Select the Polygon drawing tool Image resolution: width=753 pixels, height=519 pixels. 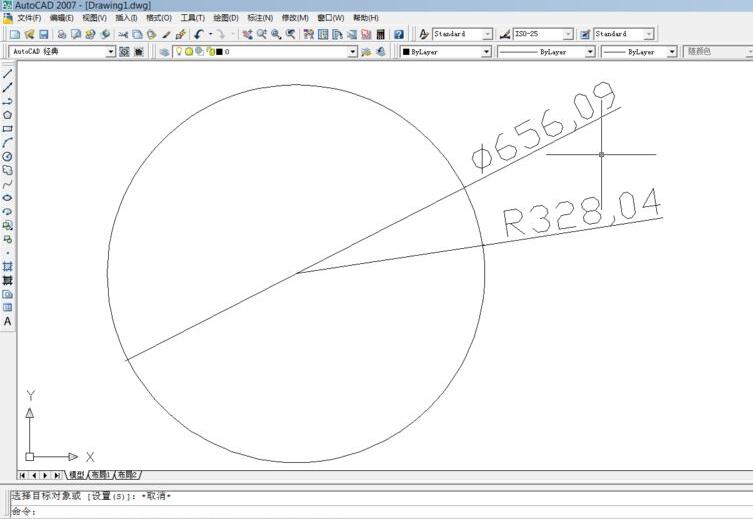click(x=8, y=115)
